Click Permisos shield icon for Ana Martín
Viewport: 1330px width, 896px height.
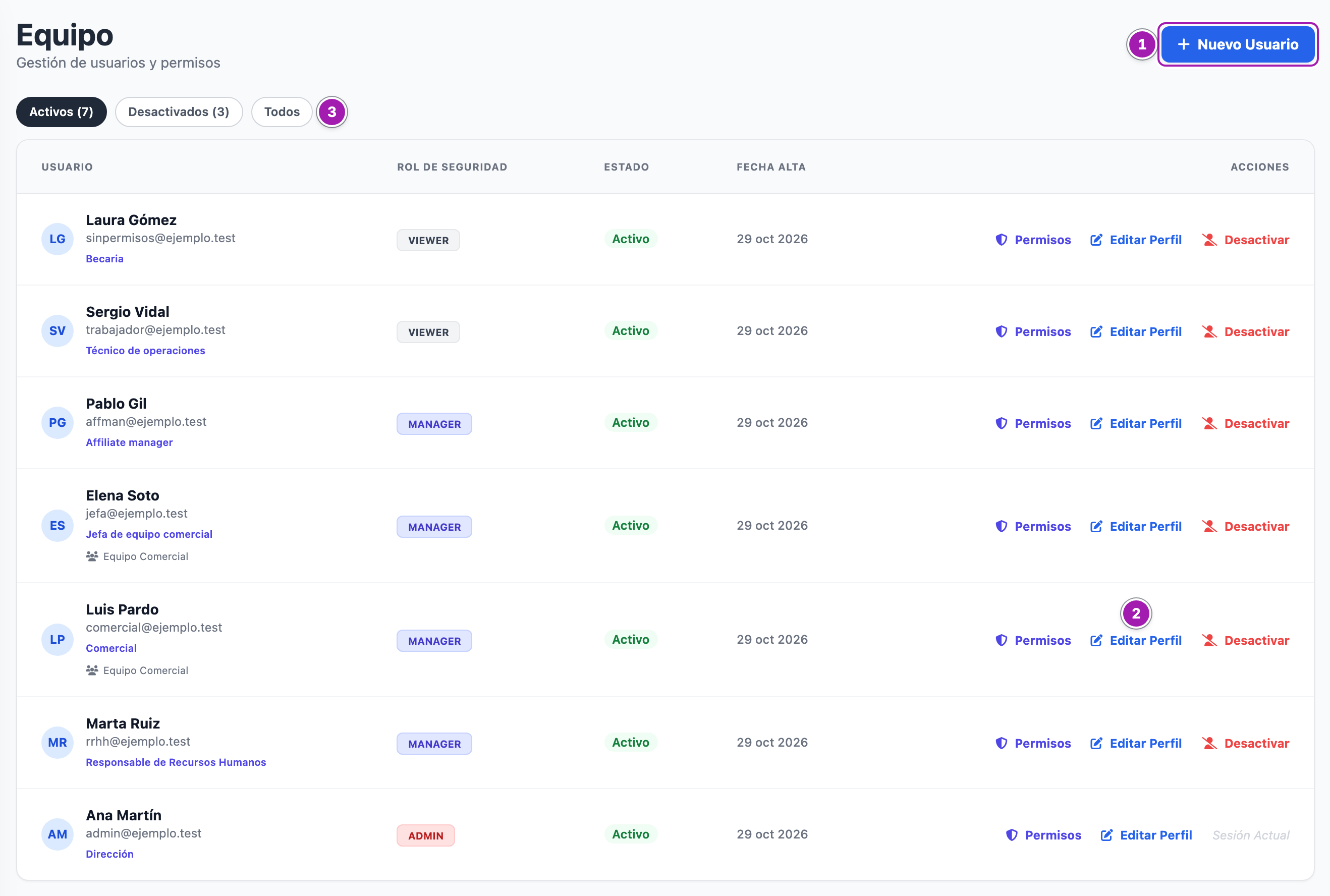click(1011, 835)
